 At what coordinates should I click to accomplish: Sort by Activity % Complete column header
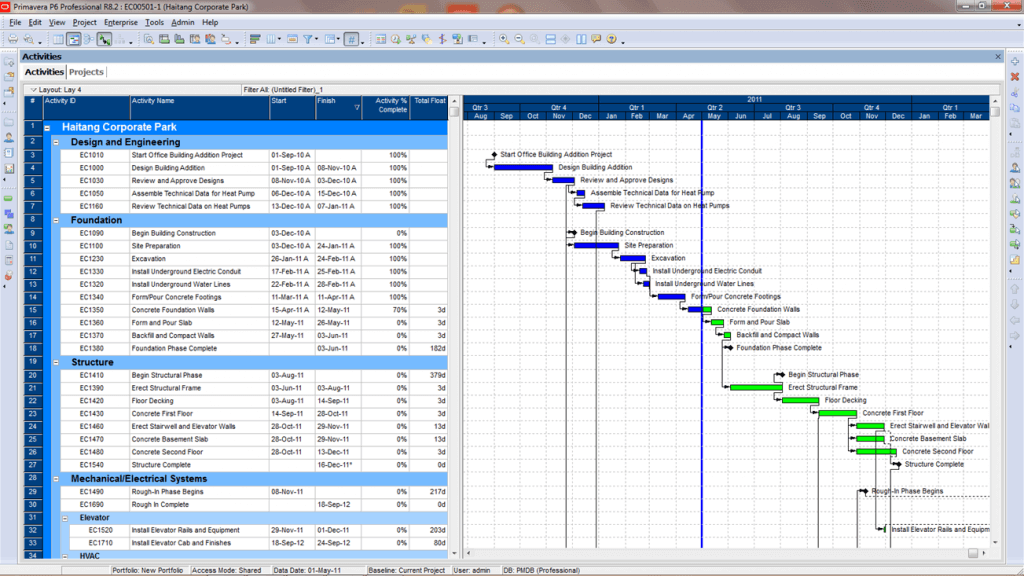(386, 108)
